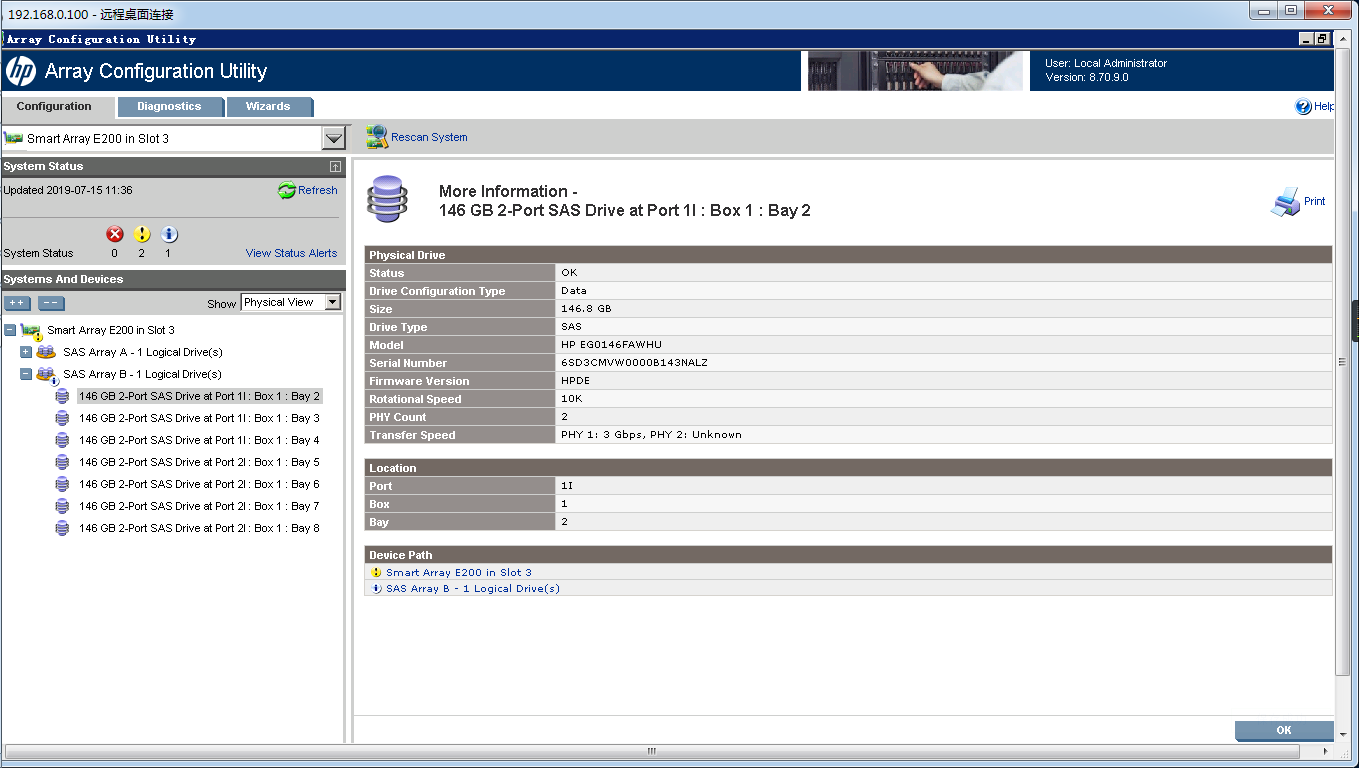
Task: Click the blue informational status alert icon
Action: [x=169, y=234]
